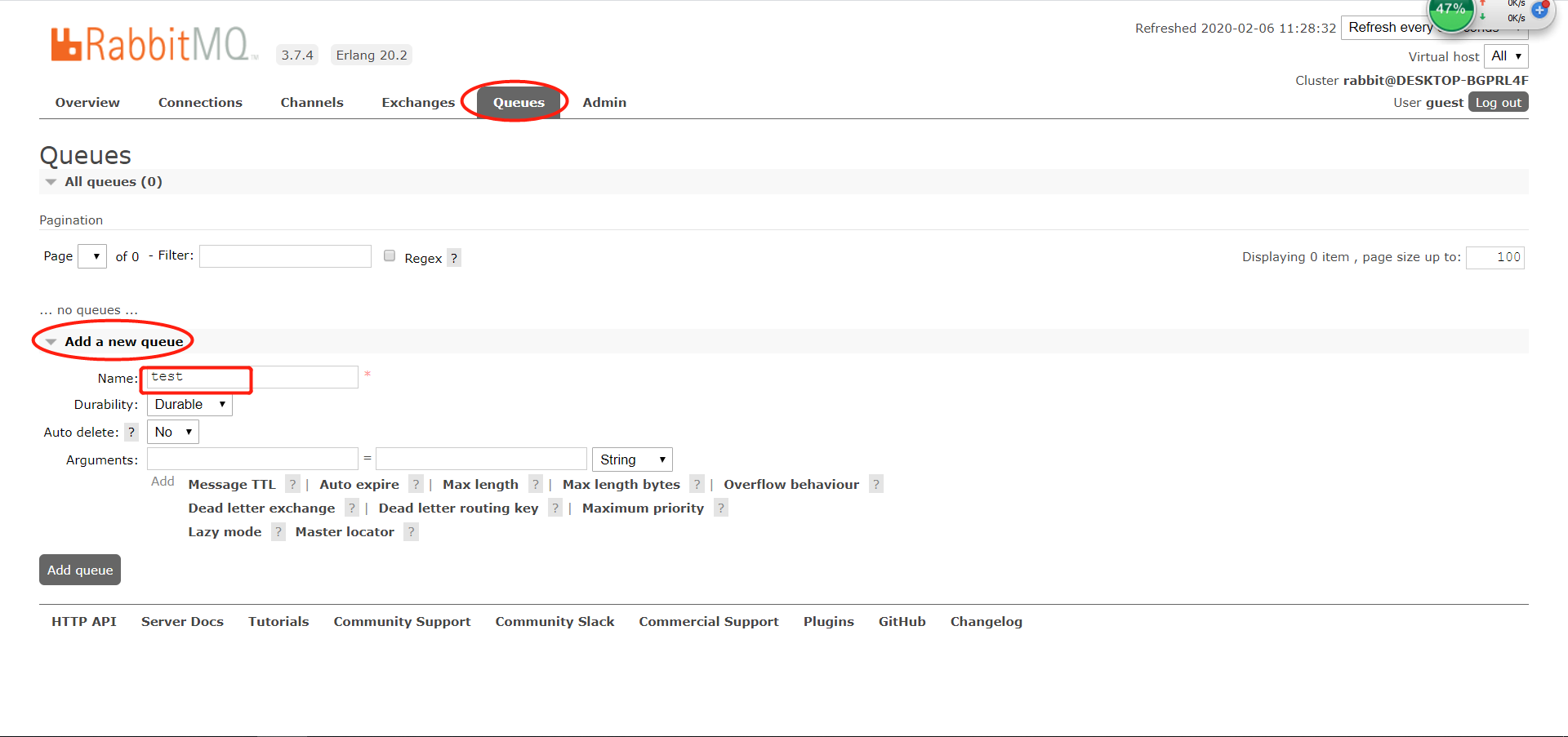Show help for Dead letter exchange
Image resolution: width=1568 pixels, height=737 pixels.
(351, 508)
